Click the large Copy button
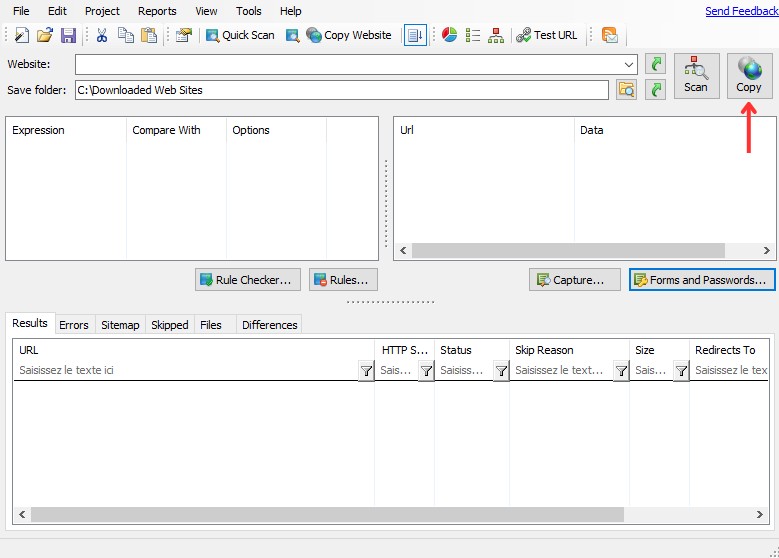The image size is (779, 558). click(x=749, y=76)
